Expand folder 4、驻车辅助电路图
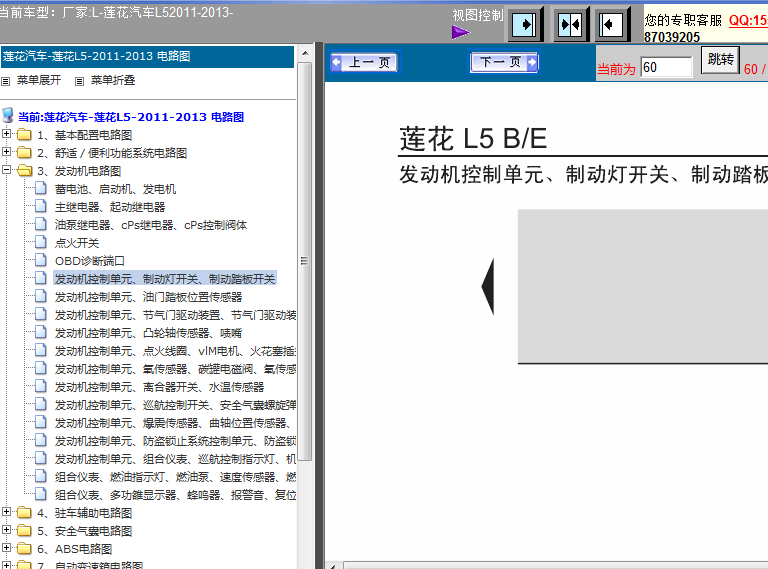Screen dimensions: 768x569 (x=6, y=511)
